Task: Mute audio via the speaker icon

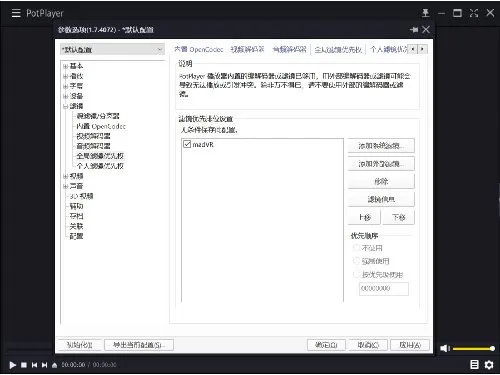Action: click(x=444, y=348)
